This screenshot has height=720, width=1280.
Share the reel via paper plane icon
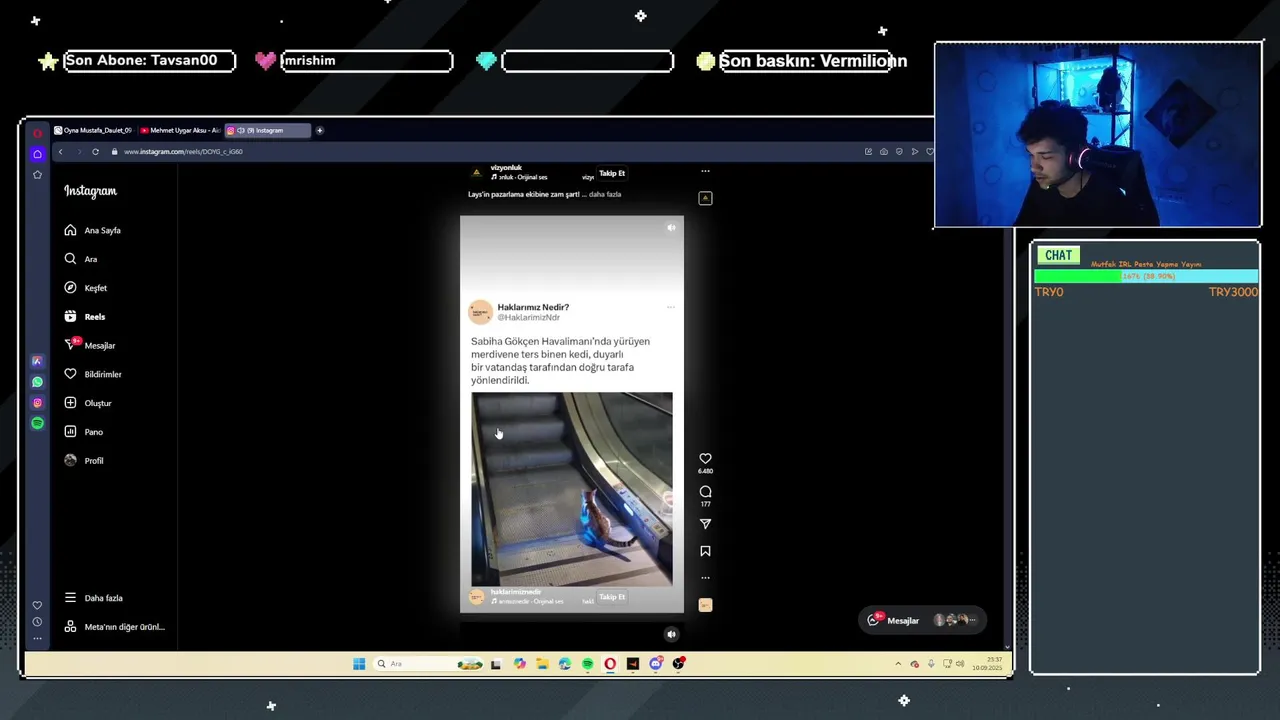[705, 524]
